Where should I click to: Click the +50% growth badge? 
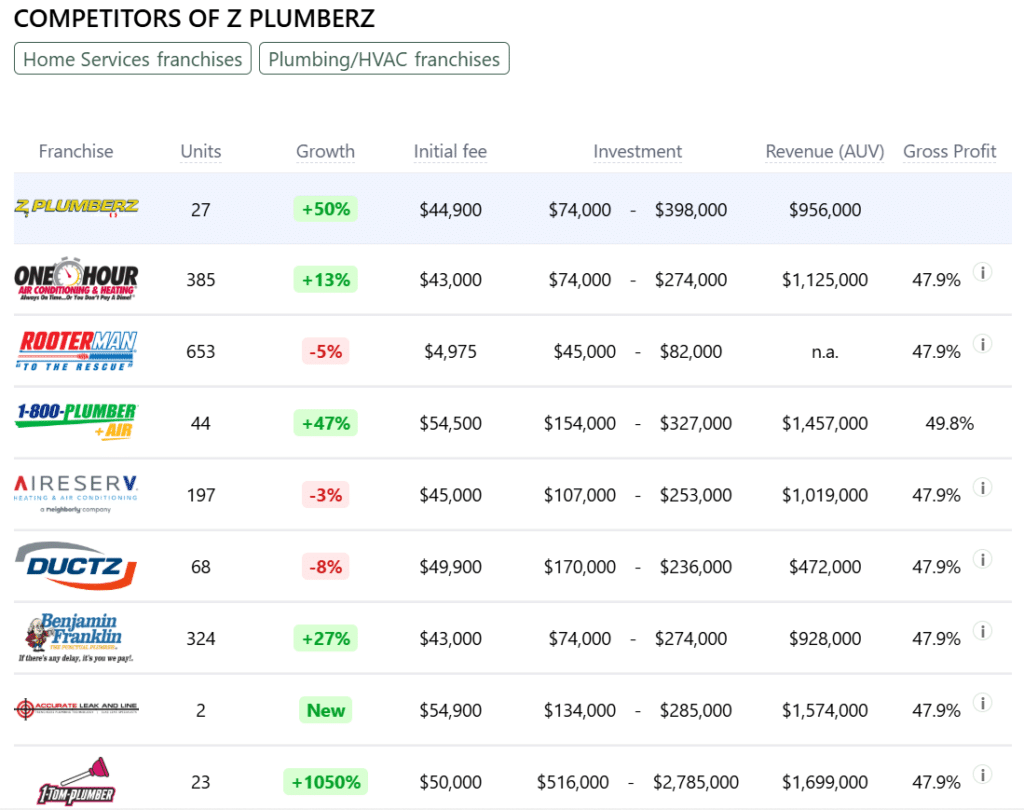pos(325,209)
